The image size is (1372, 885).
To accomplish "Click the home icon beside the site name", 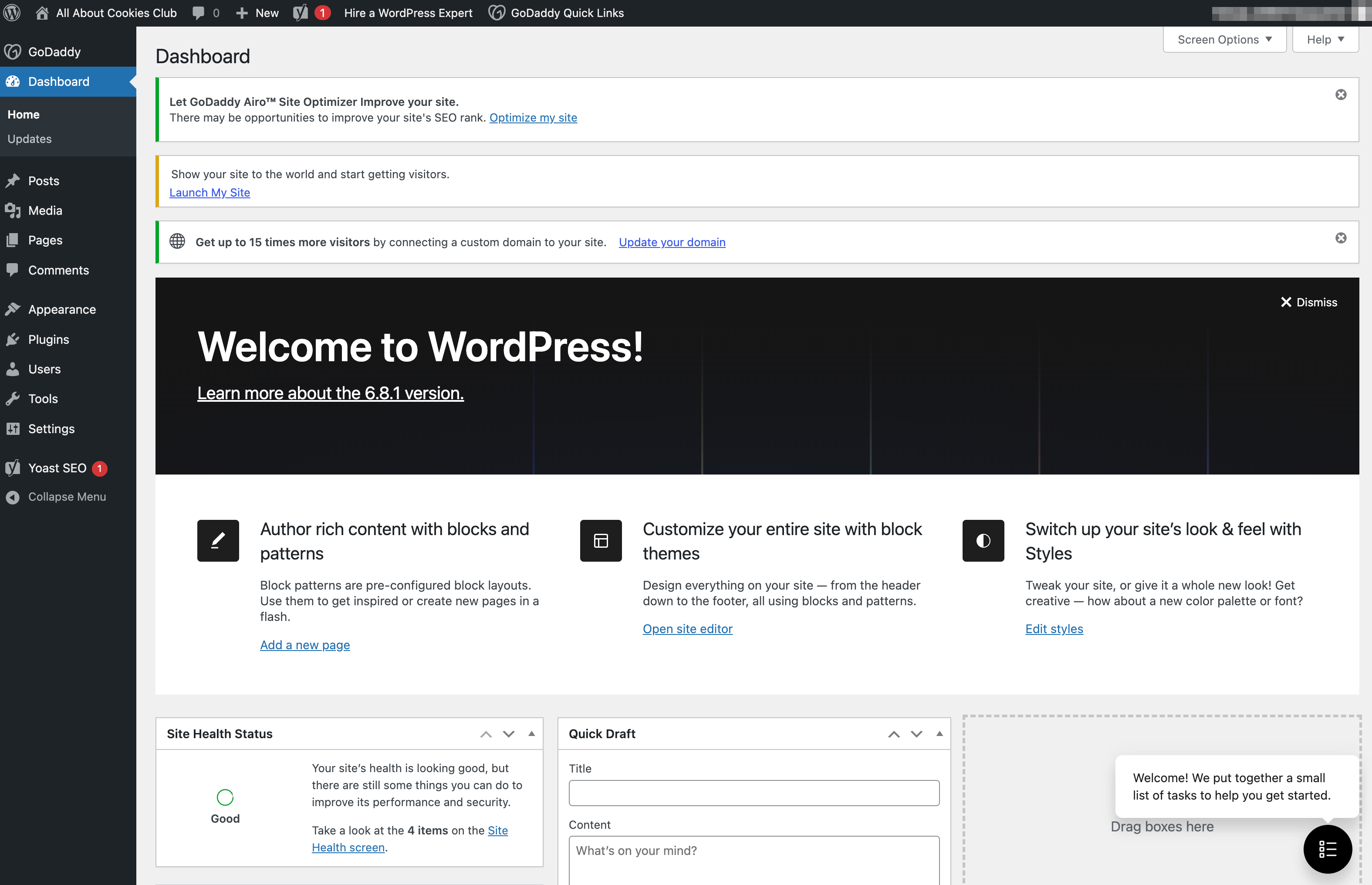I will coord(42,13).
